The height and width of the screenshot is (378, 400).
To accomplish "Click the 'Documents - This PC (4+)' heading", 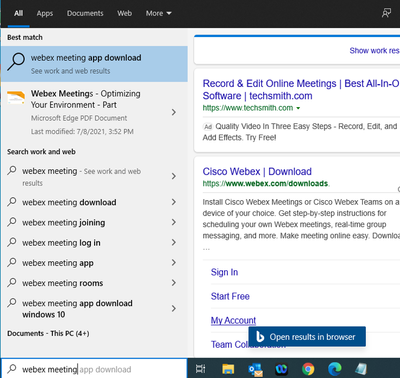I will [x=48, y=333].
